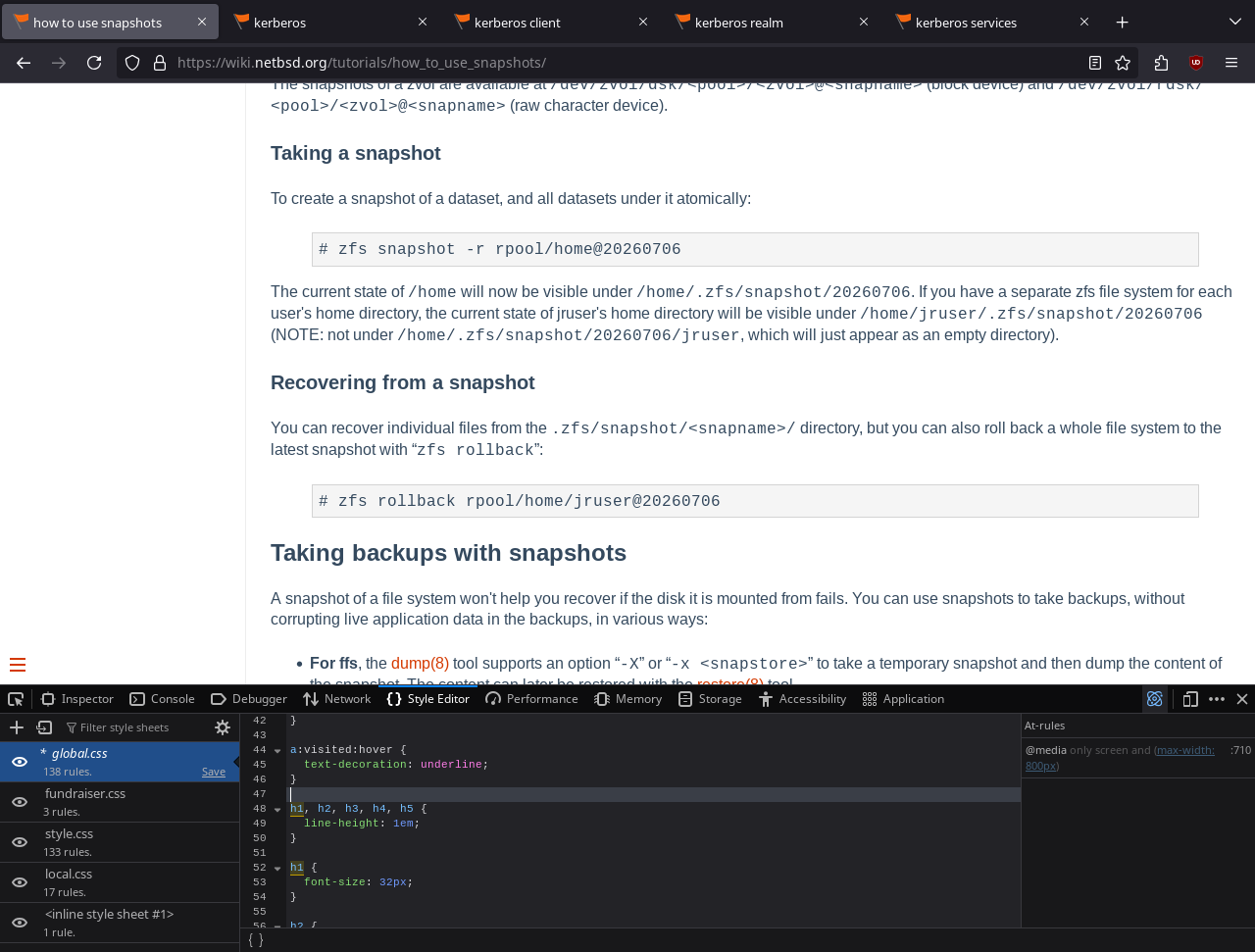Switch to the 'kerberos' browser tab
The width and height of the screenshot is (1255, 952).
coord(331,22)
